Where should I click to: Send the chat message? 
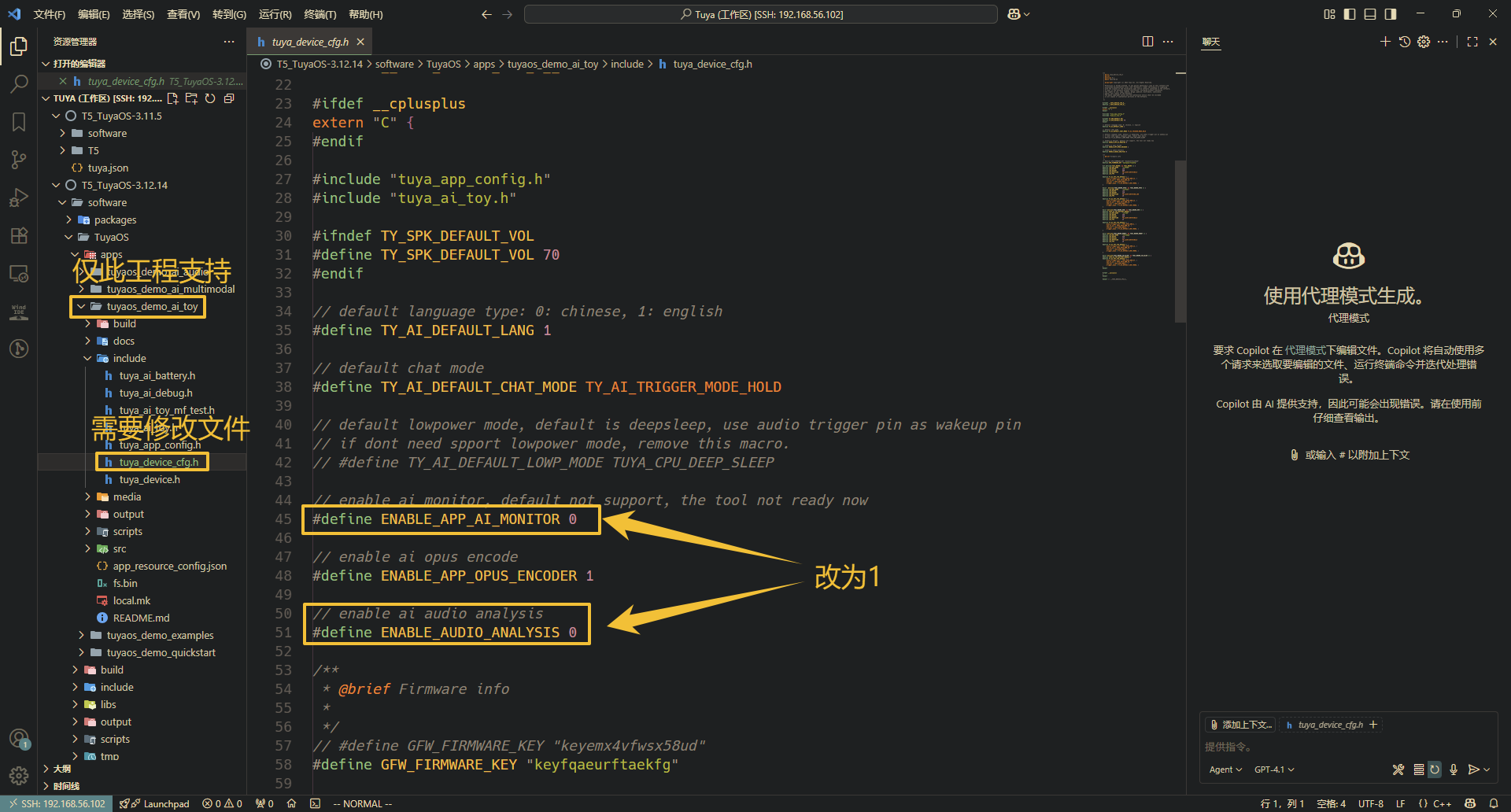click(x=1474, y=770)
